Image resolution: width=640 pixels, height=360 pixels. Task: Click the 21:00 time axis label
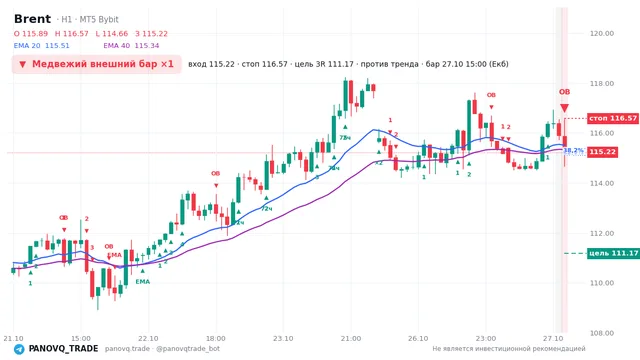(351, 338)
